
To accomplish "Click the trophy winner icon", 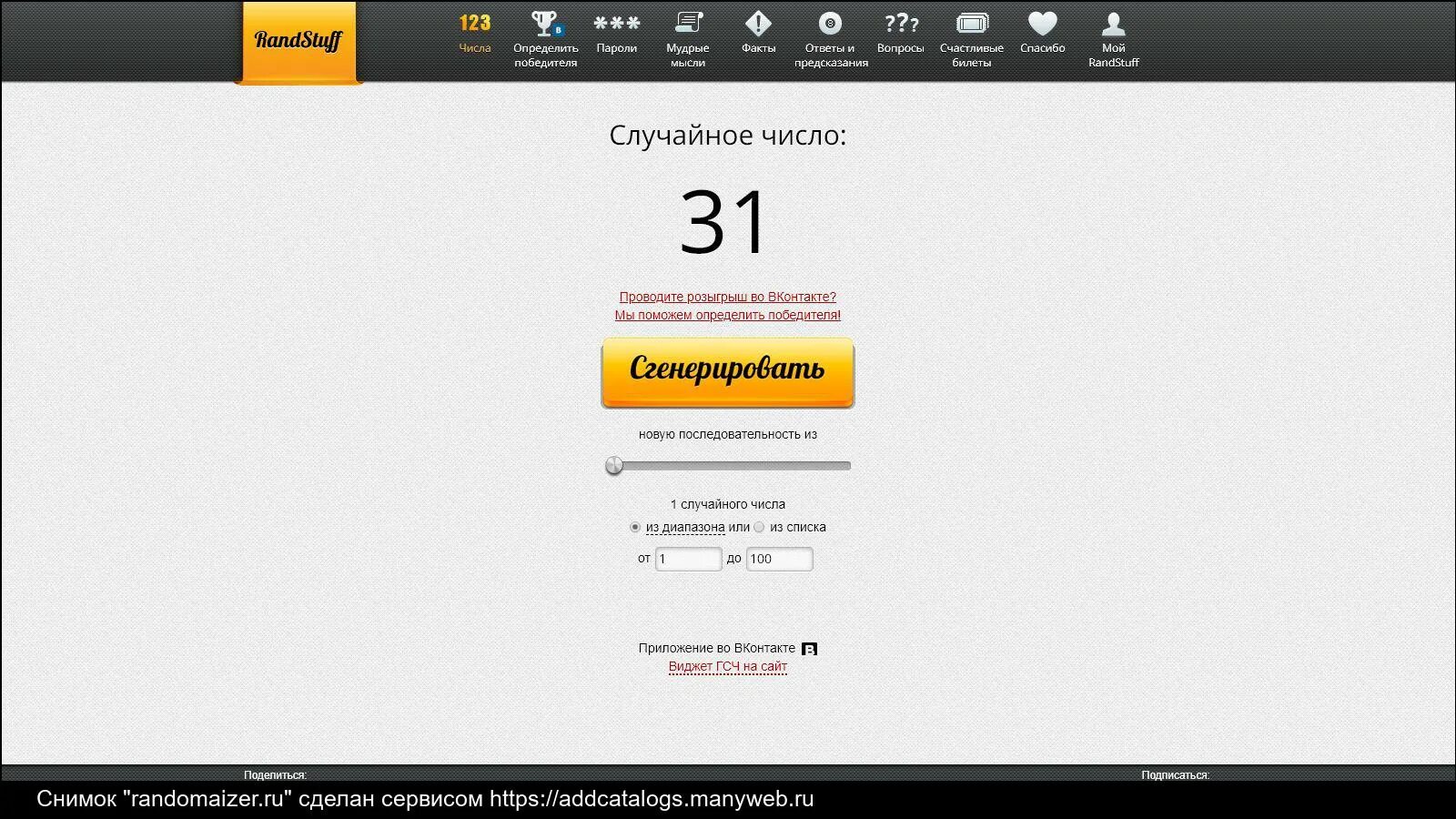I will [546, 23].
